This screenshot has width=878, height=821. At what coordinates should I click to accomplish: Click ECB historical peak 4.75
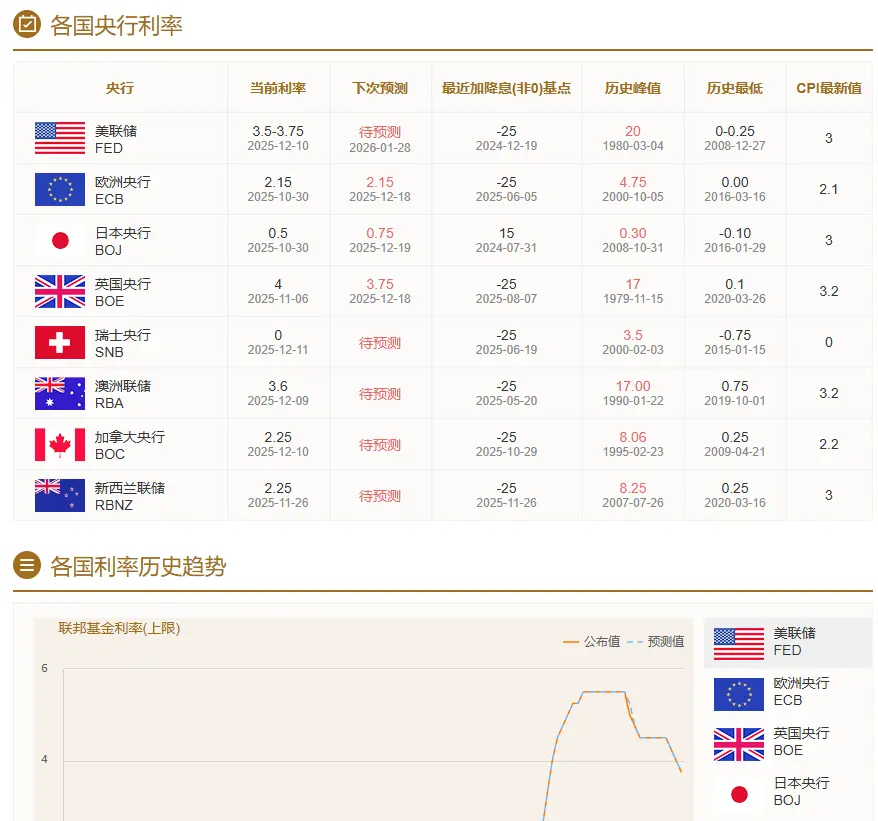click(633, 182)
